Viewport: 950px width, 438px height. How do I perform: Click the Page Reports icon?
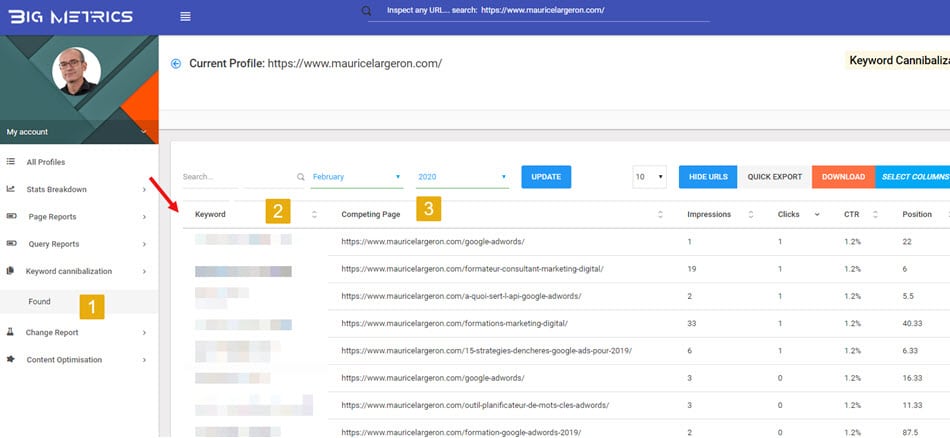[x=11, y=216]
